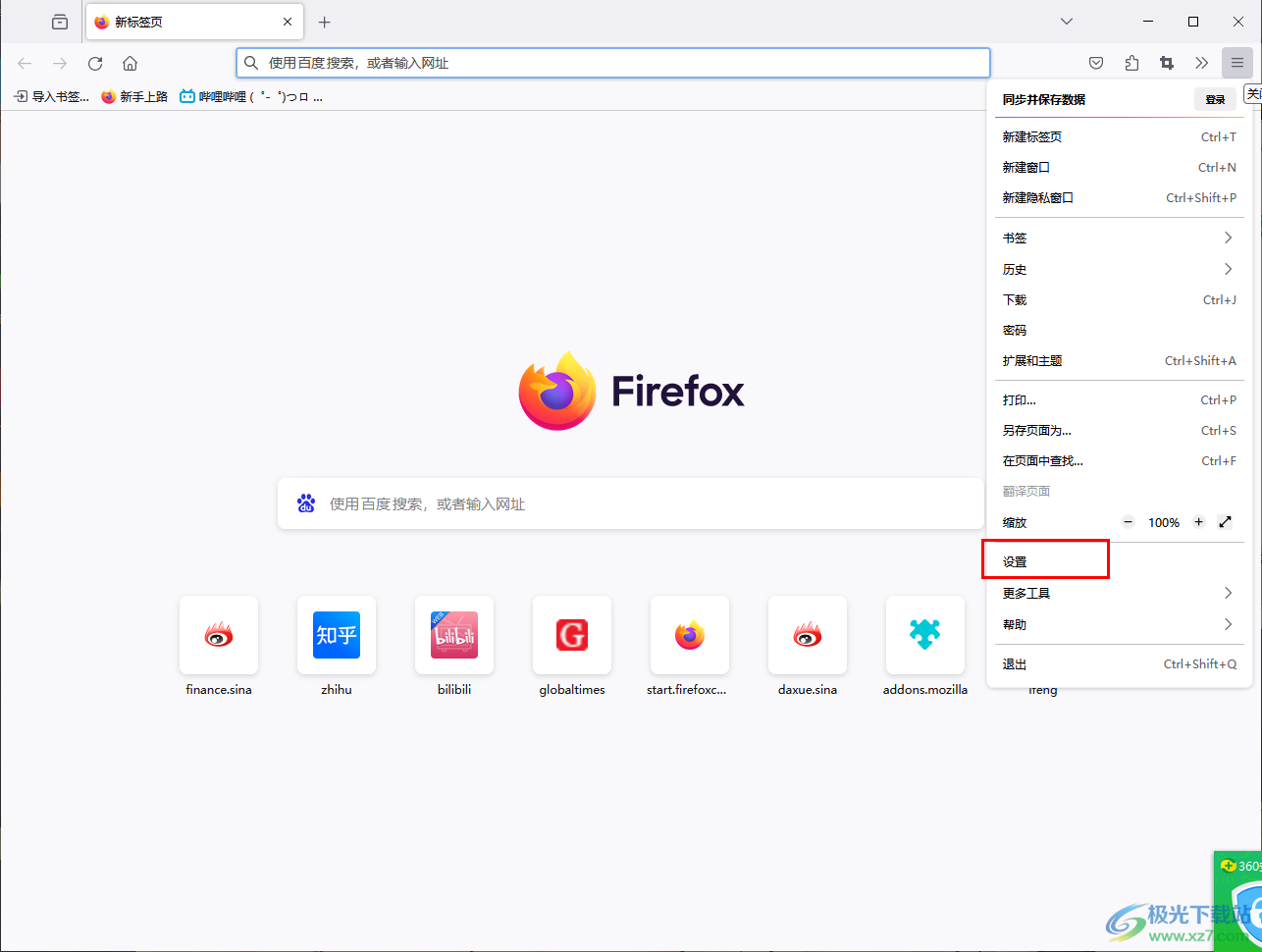
Task: Open 设置 from the menu
Action: [1119, 562]
